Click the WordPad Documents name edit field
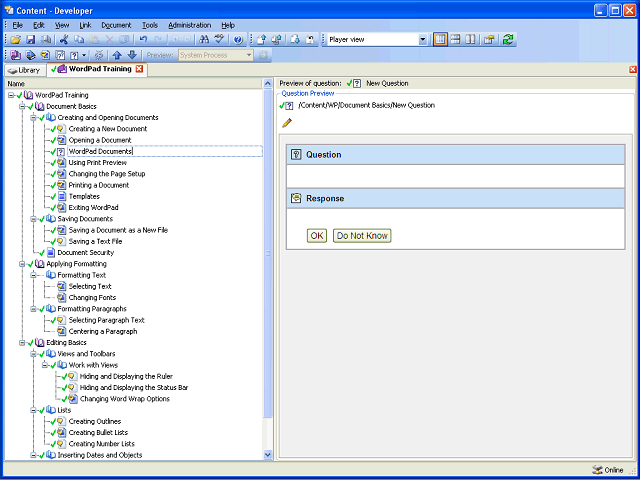Viewport: 640px width, 480px height. 165,151
